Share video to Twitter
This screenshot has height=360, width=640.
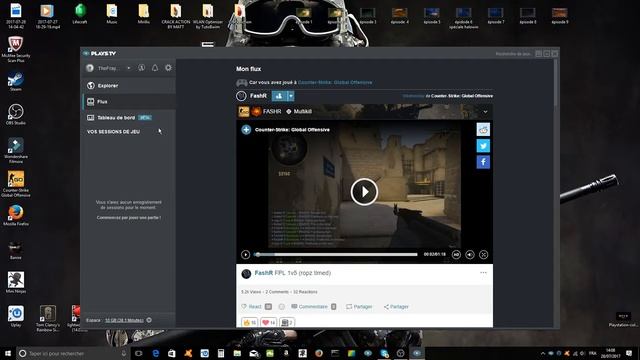coord(483,146)
